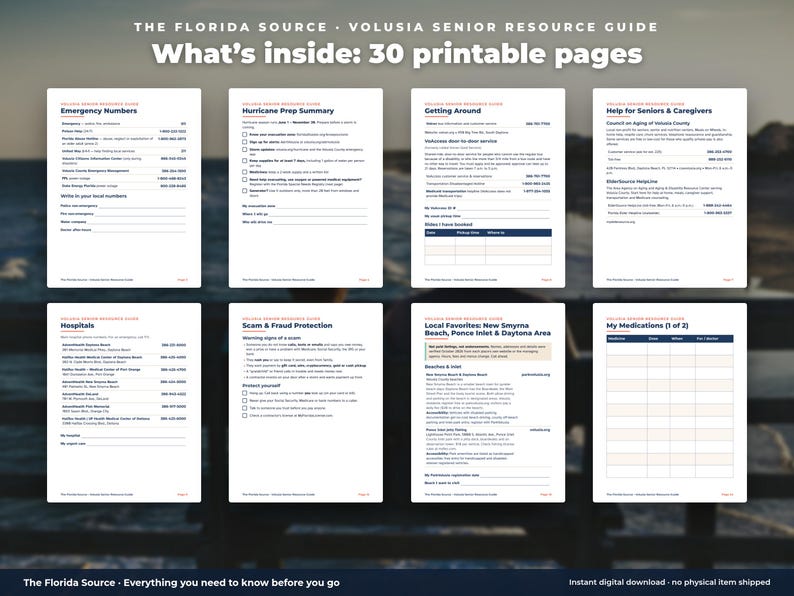
Task: Click 'Volusia County Emergency Management' row
Action: pos(124,171)
